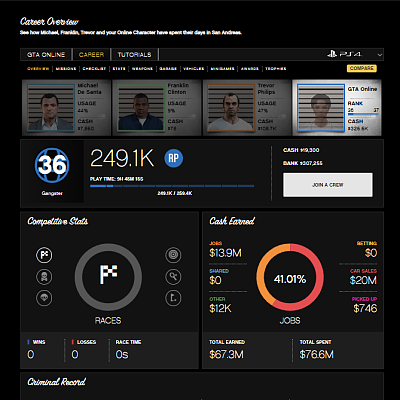
Task: Open the GARAGE sub-menu item
Action: (x=168, y=69)
